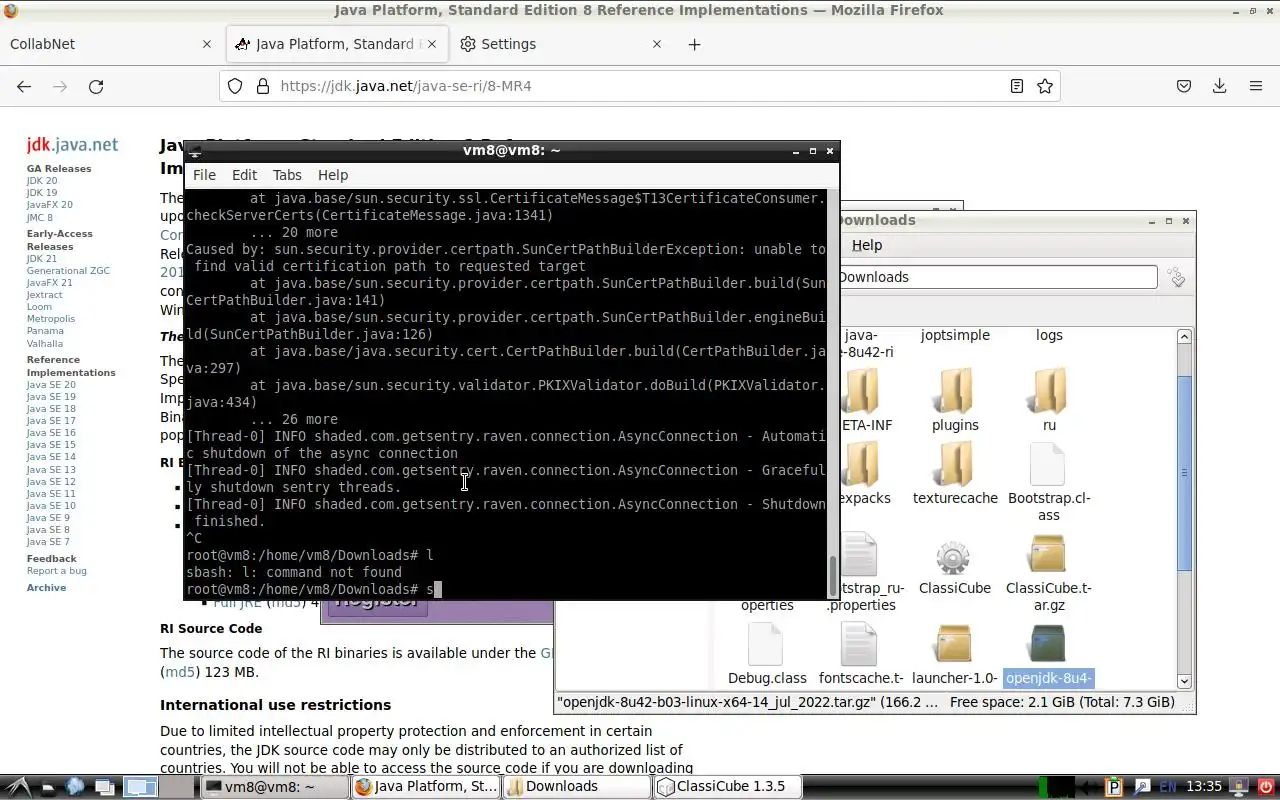Click the Archive sidebar link
1280x800 pixels.
pyautogui.click(x=47, y=587)
